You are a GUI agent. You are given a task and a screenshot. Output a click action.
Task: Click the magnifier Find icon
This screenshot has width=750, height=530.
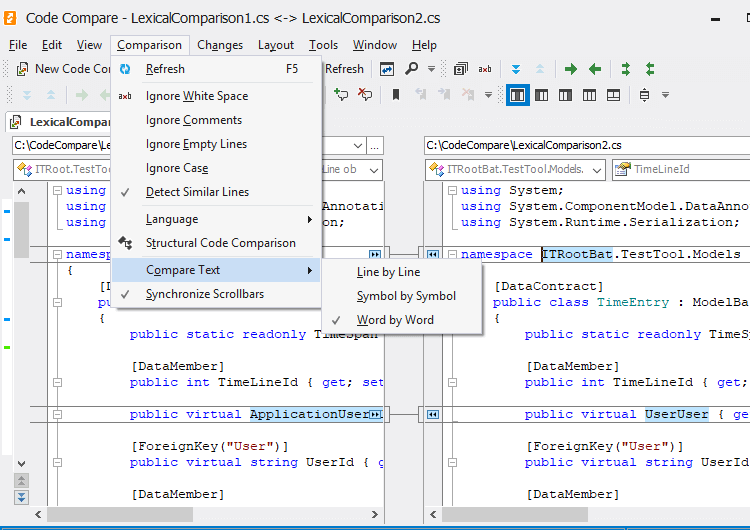(412, 69)
